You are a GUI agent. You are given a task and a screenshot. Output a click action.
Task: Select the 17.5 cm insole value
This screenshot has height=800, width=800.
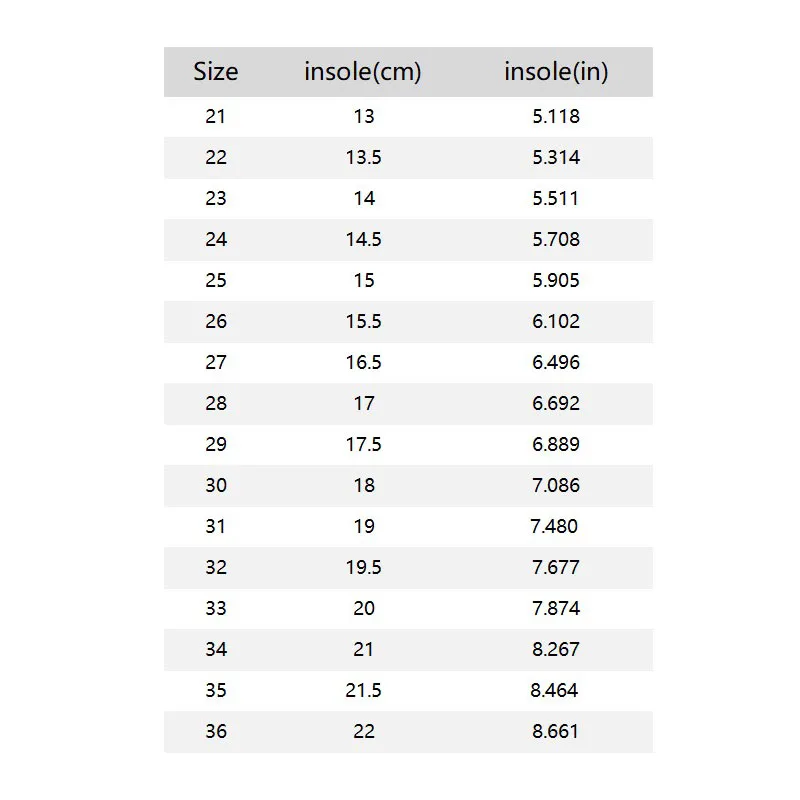(x=363, y=444)
